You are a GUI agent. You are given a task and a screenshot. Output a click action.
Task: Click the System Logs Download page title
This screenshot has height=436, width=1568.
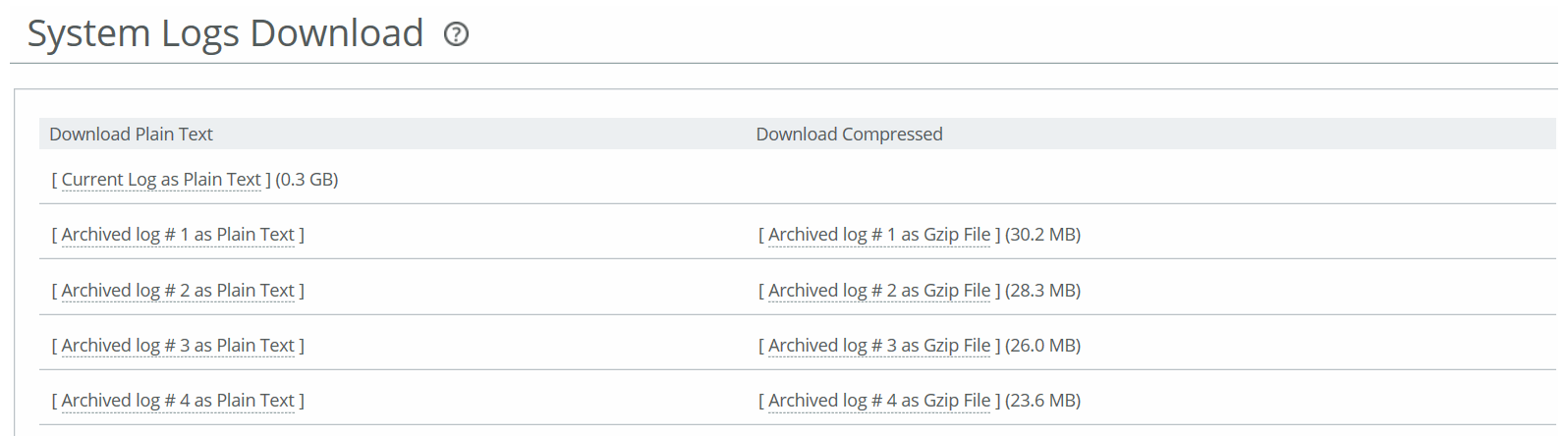coord(225,33)
